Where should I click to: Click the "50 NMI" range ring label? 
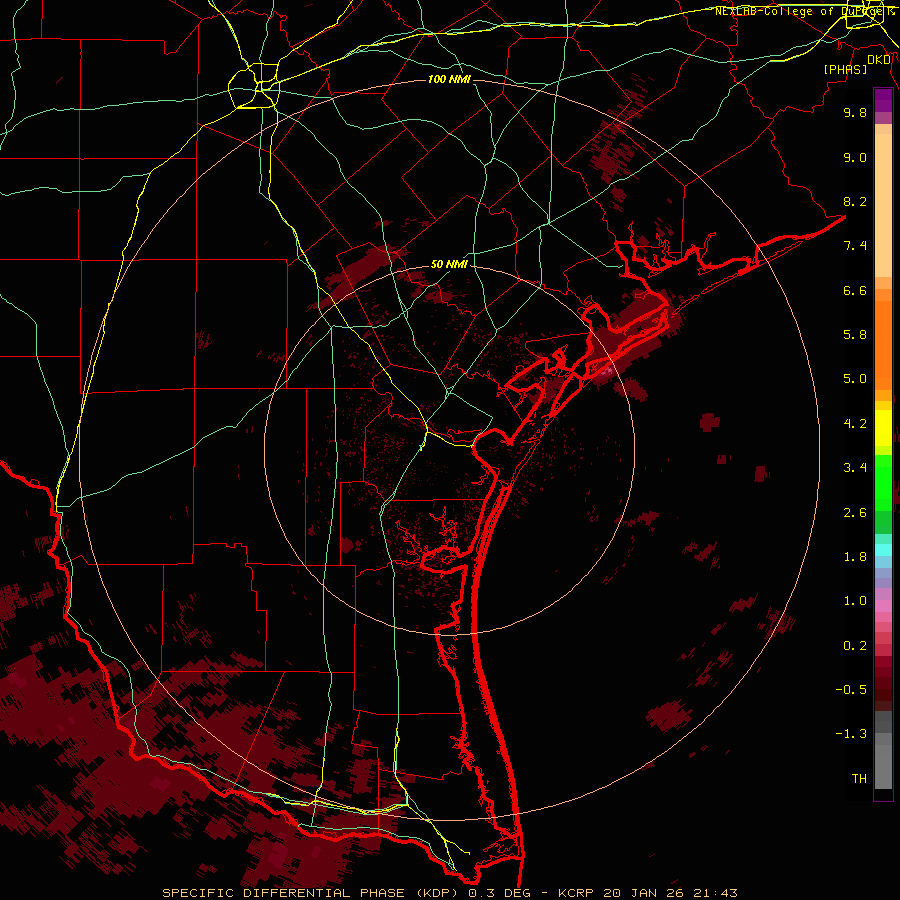(449, 264)
